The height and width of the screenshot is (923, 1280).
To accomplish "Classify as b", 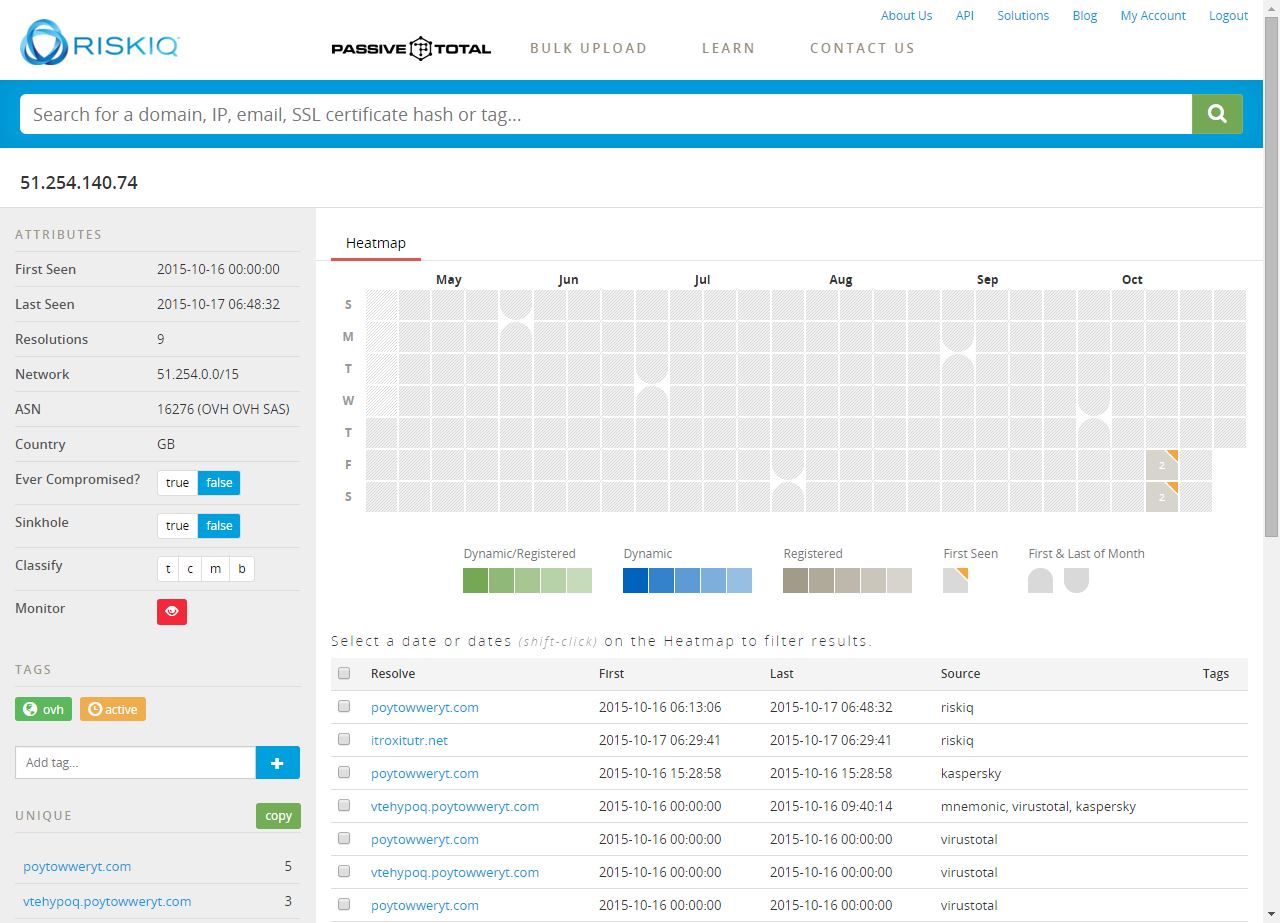I will (x=241, y=569).
